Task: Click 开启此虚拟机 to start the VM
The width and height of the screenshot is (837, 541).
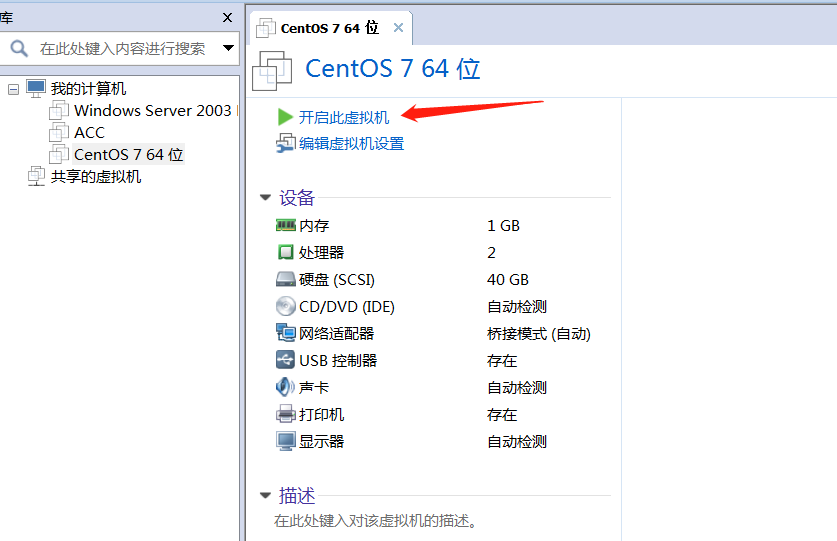Action: tap(344, 117)
